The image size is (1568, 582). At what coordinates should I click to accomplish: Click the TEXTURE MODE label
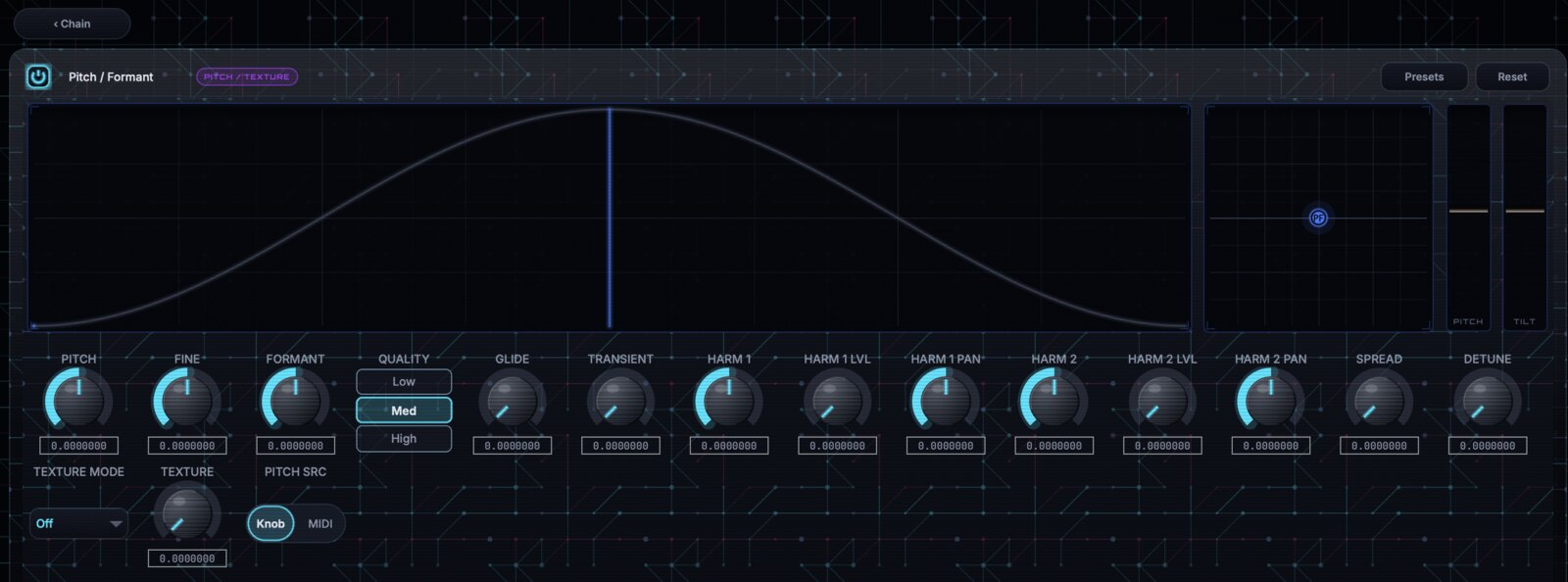click(x=79, y=471)
